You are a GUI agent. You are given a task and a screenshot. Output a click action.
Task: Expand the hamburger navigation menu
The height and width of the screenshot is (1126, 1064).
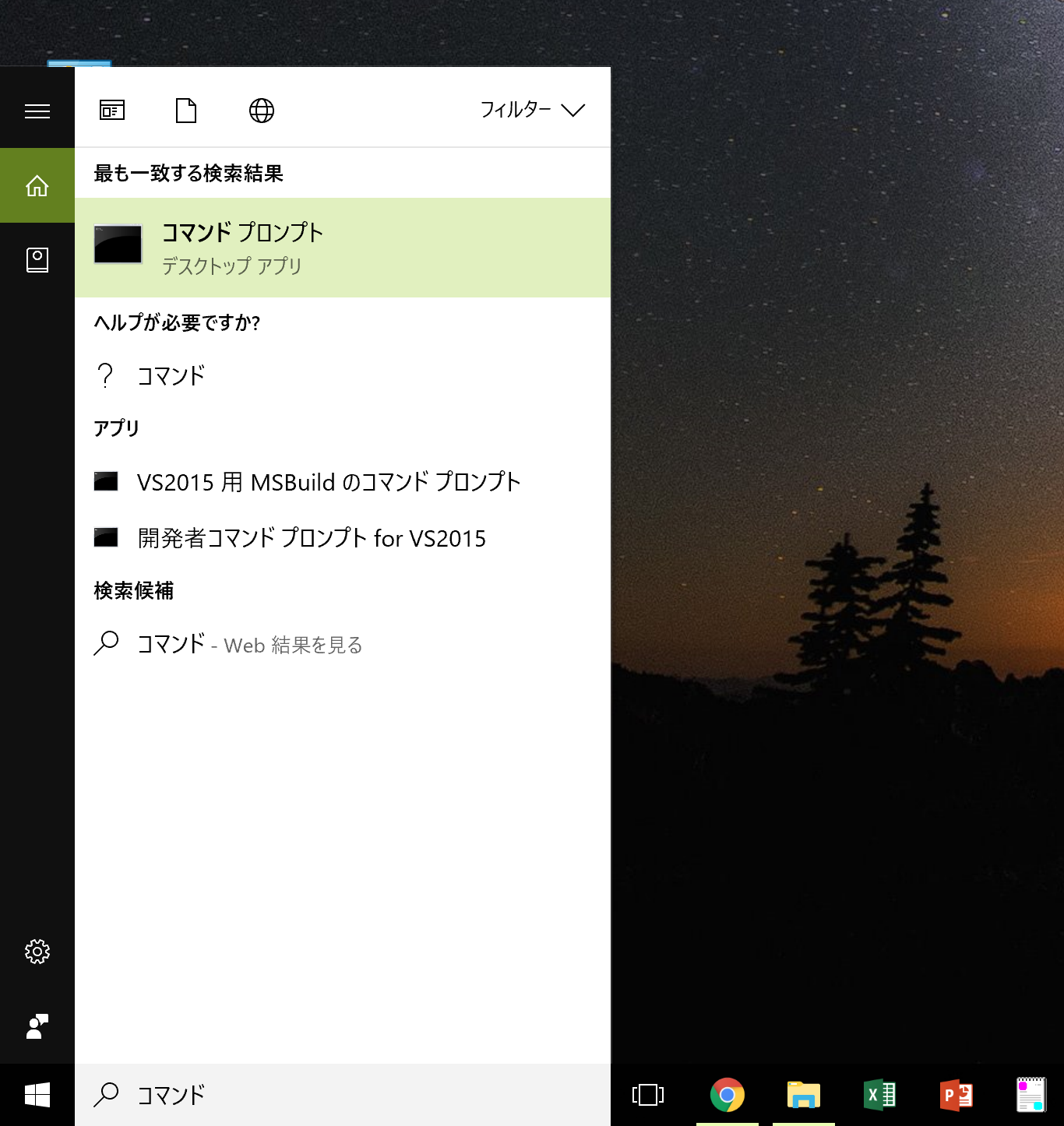click(37, 110)
